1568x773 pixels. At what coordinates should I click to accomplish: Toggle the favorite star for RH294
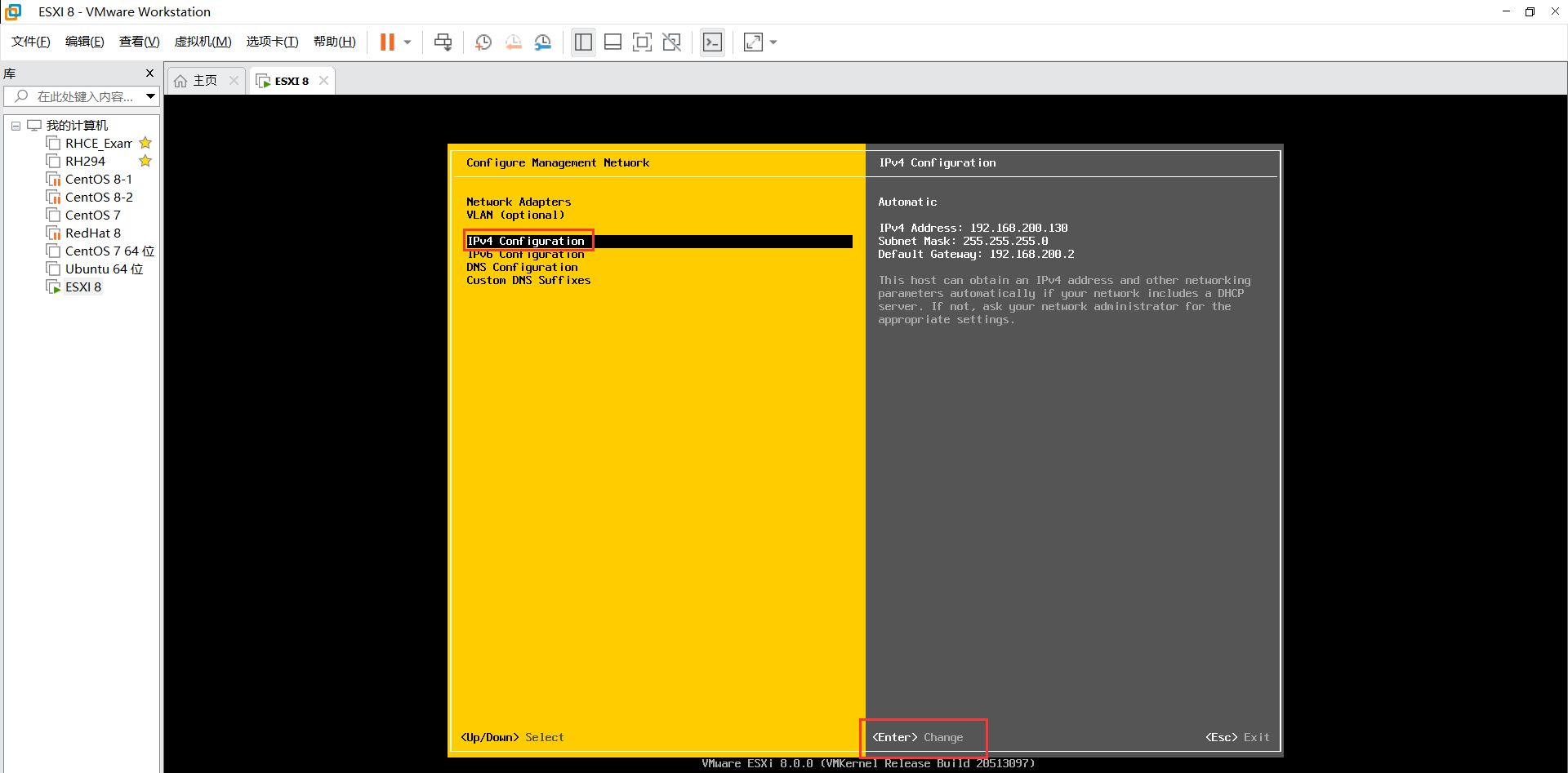tap(145, 161)
